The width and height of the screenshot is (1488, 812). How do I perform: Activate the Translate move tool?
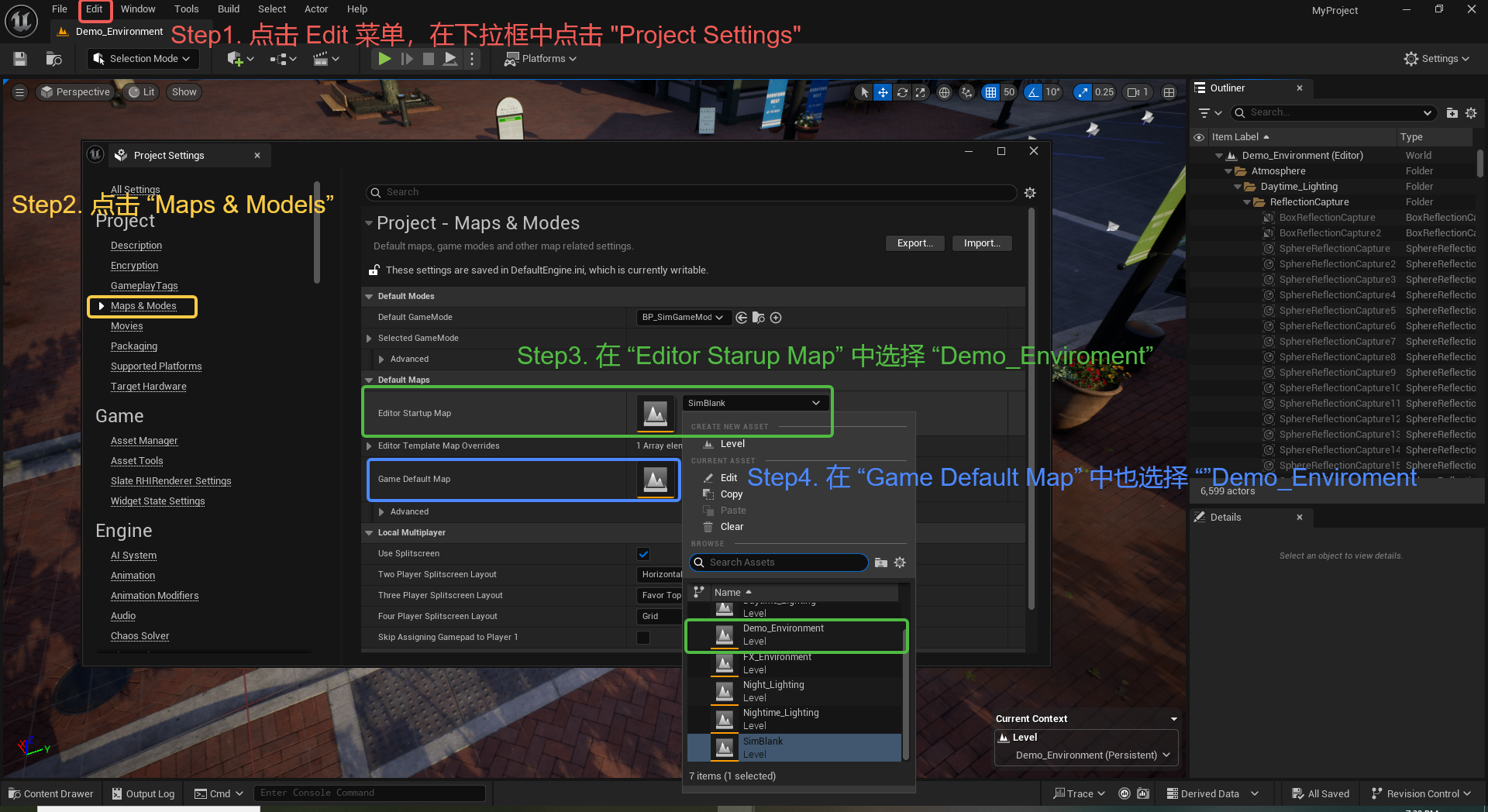883,92
